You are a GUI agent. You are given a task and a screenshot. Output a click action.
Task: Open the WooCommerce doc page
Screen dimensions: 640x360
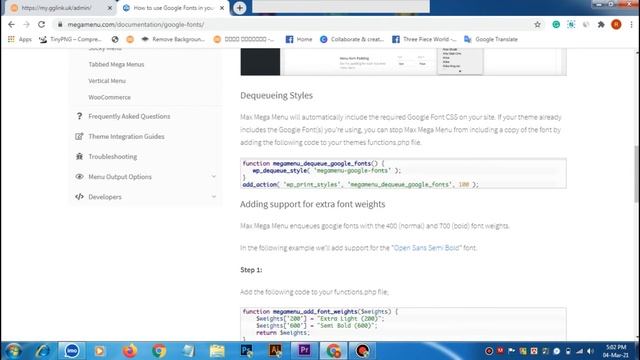point(109,97)
